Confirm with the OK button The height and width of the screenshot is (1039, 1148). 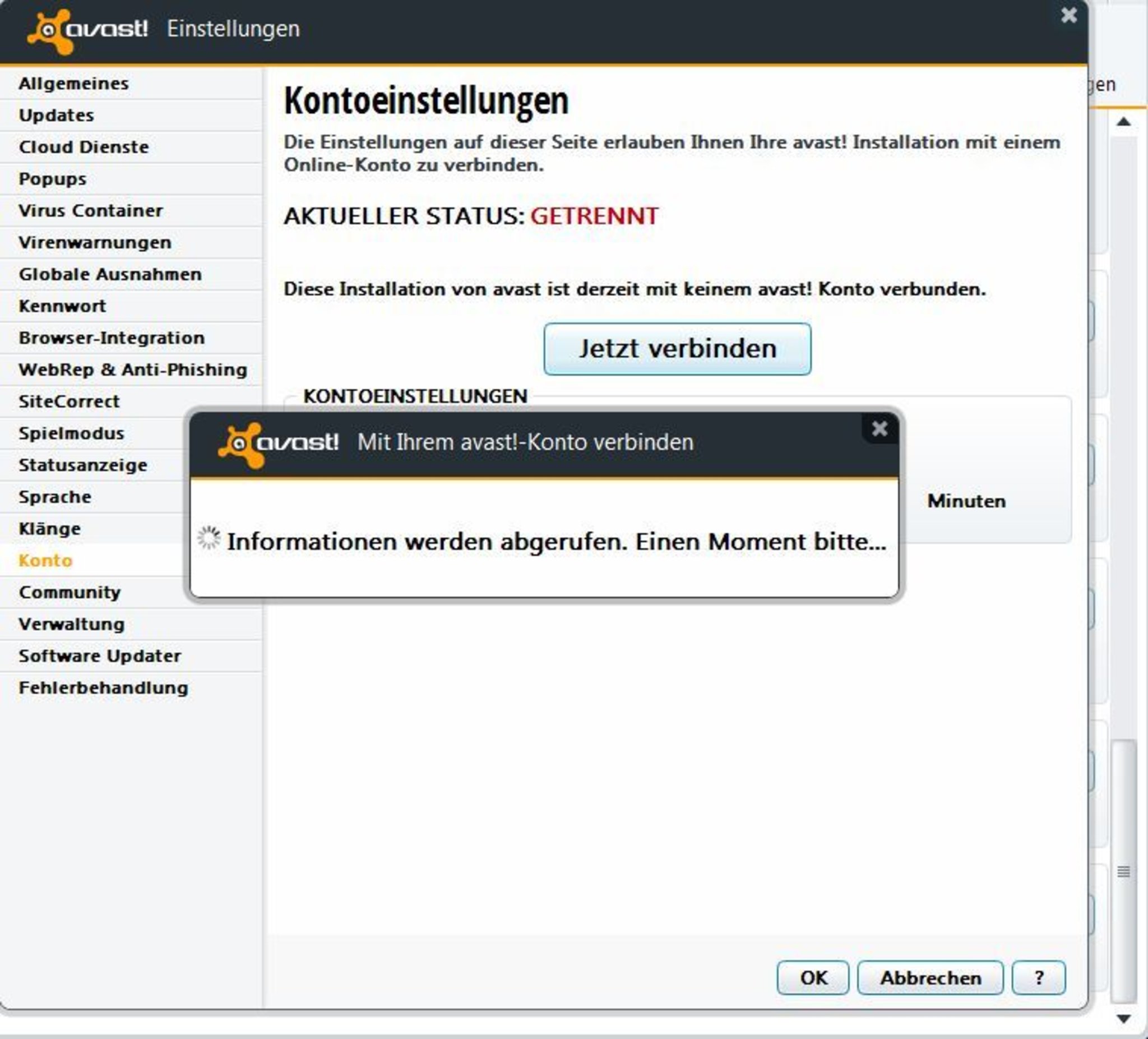(x=813, y=977)
